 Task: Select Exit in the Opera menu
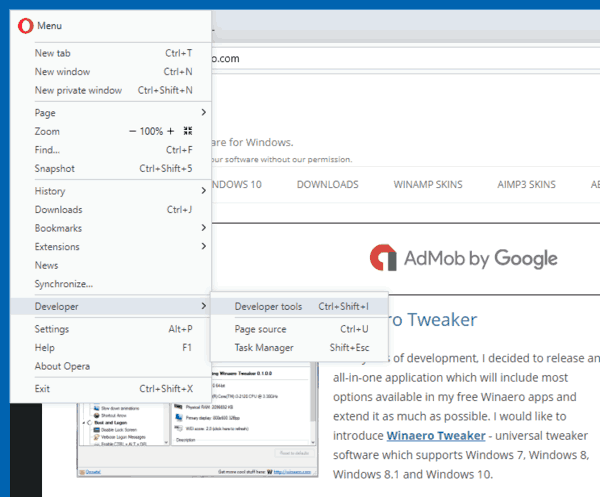[42, 388]
